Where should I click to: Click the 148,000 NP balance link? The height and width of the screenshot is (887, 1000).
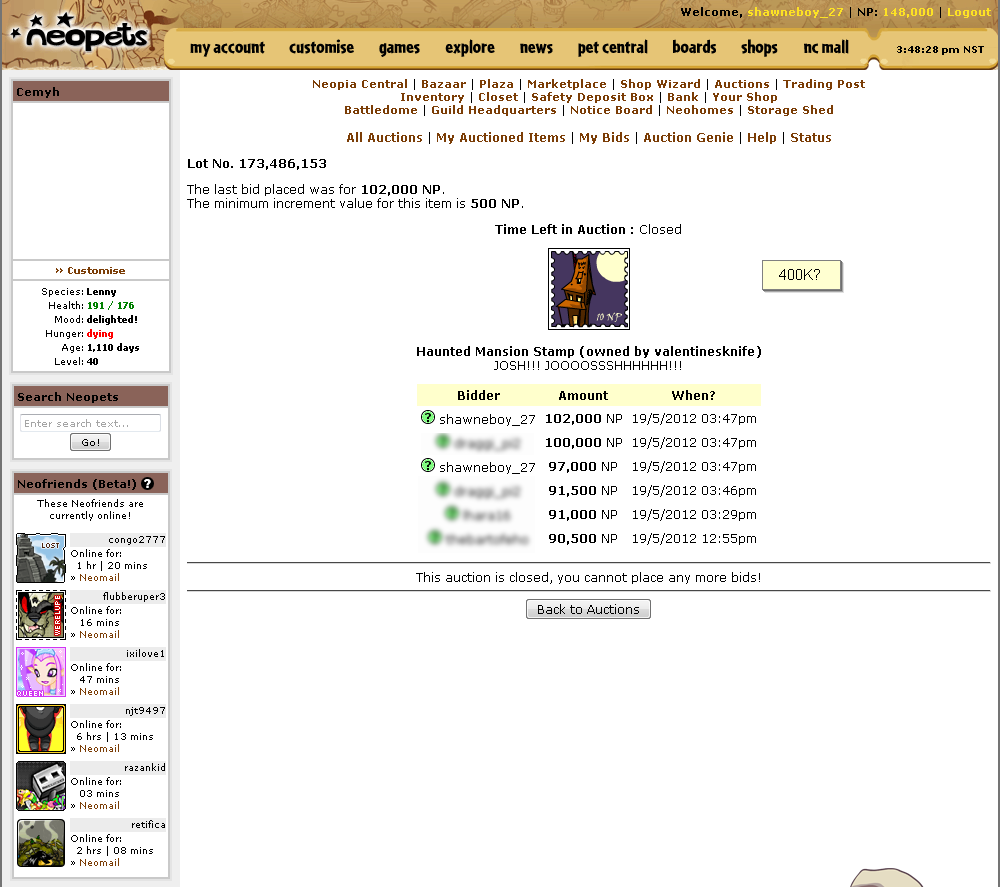coord(908,12)
